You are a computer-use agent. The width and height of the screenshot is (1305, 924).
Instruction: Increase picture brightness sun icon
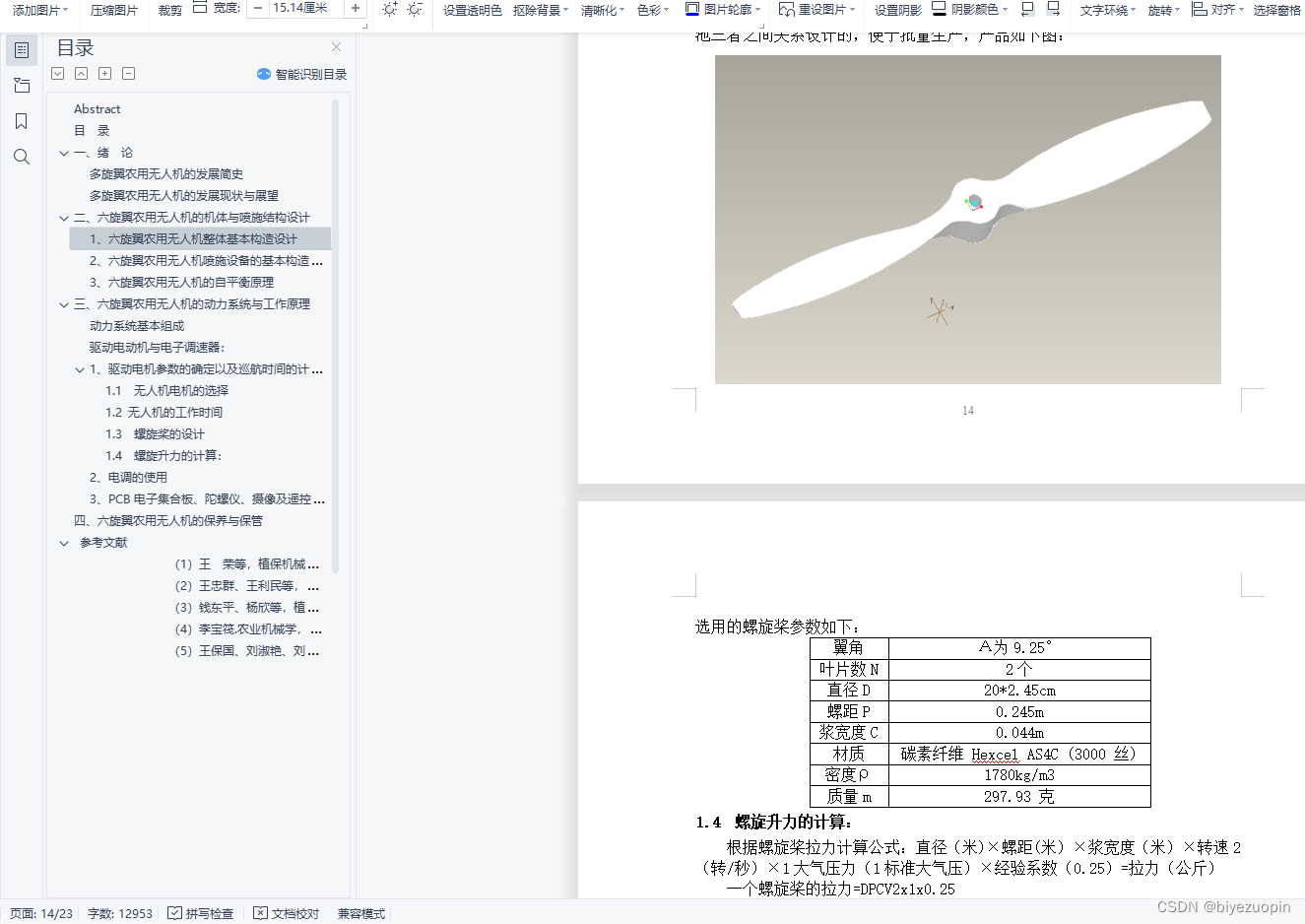(390, 9)
